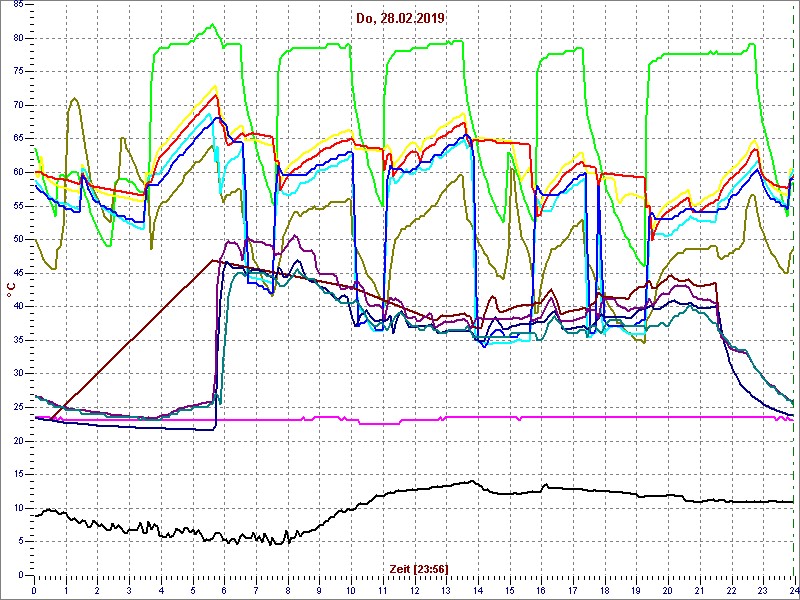The image size is (800, 600).
Task: Click hour '14' on the time axis
Action: pos(478,589)
